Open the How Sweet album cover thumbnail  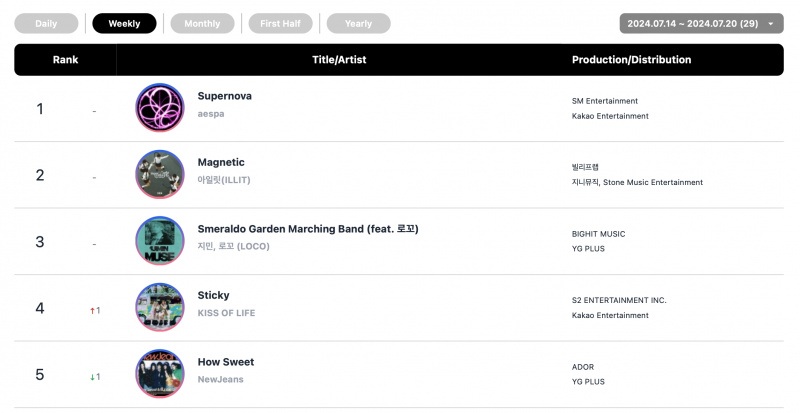[160, 374]
